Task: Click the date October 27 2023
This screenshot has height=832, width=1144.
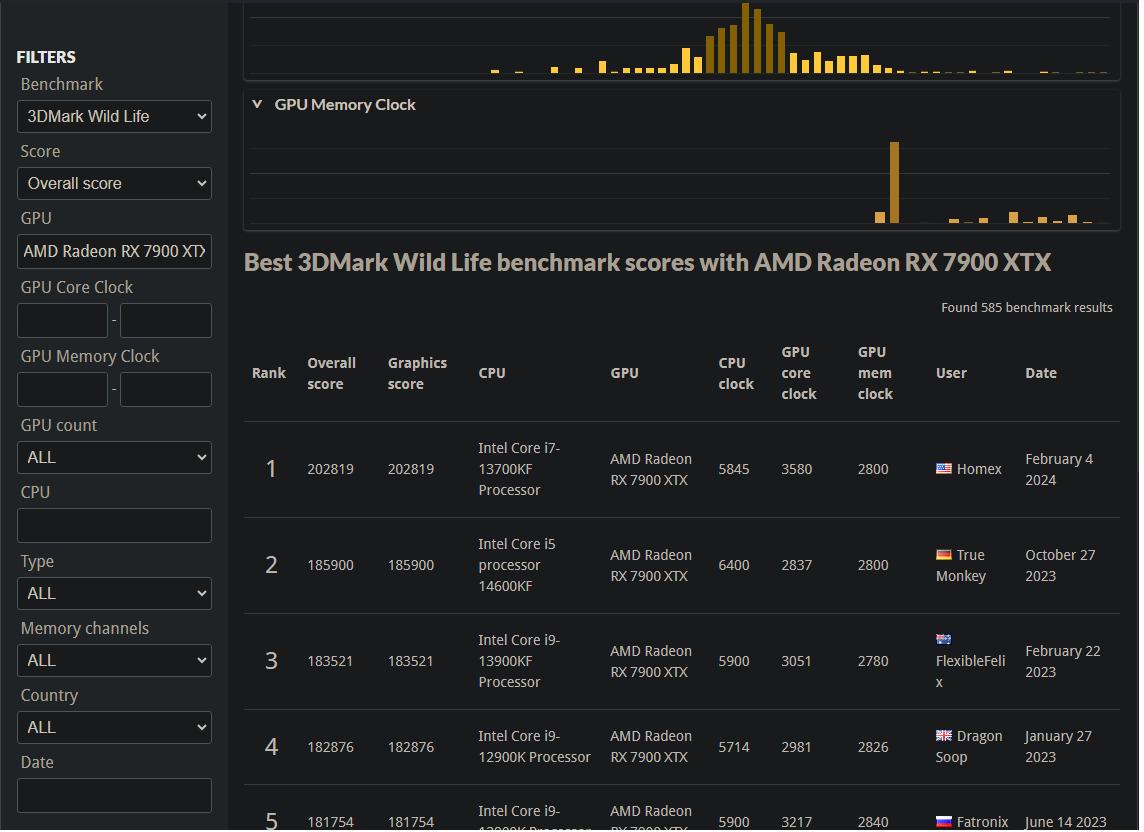Action: pyautogui.click(x=1061, y=566)
